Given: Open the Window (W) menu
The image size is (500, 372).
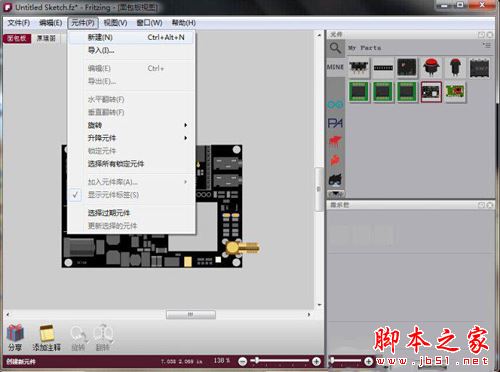Looking at the screenshot, I should tap(149, 23).
